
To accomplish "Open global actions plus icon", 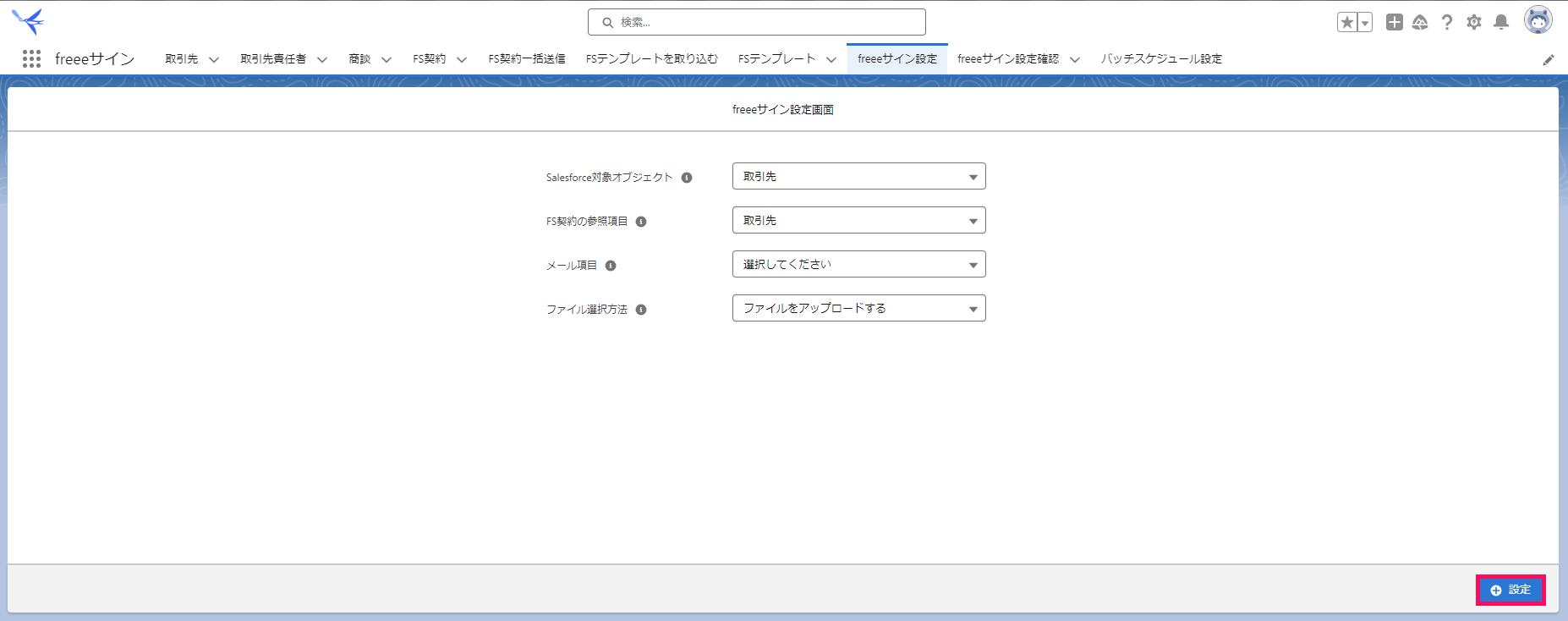I will coord(1395,22).
